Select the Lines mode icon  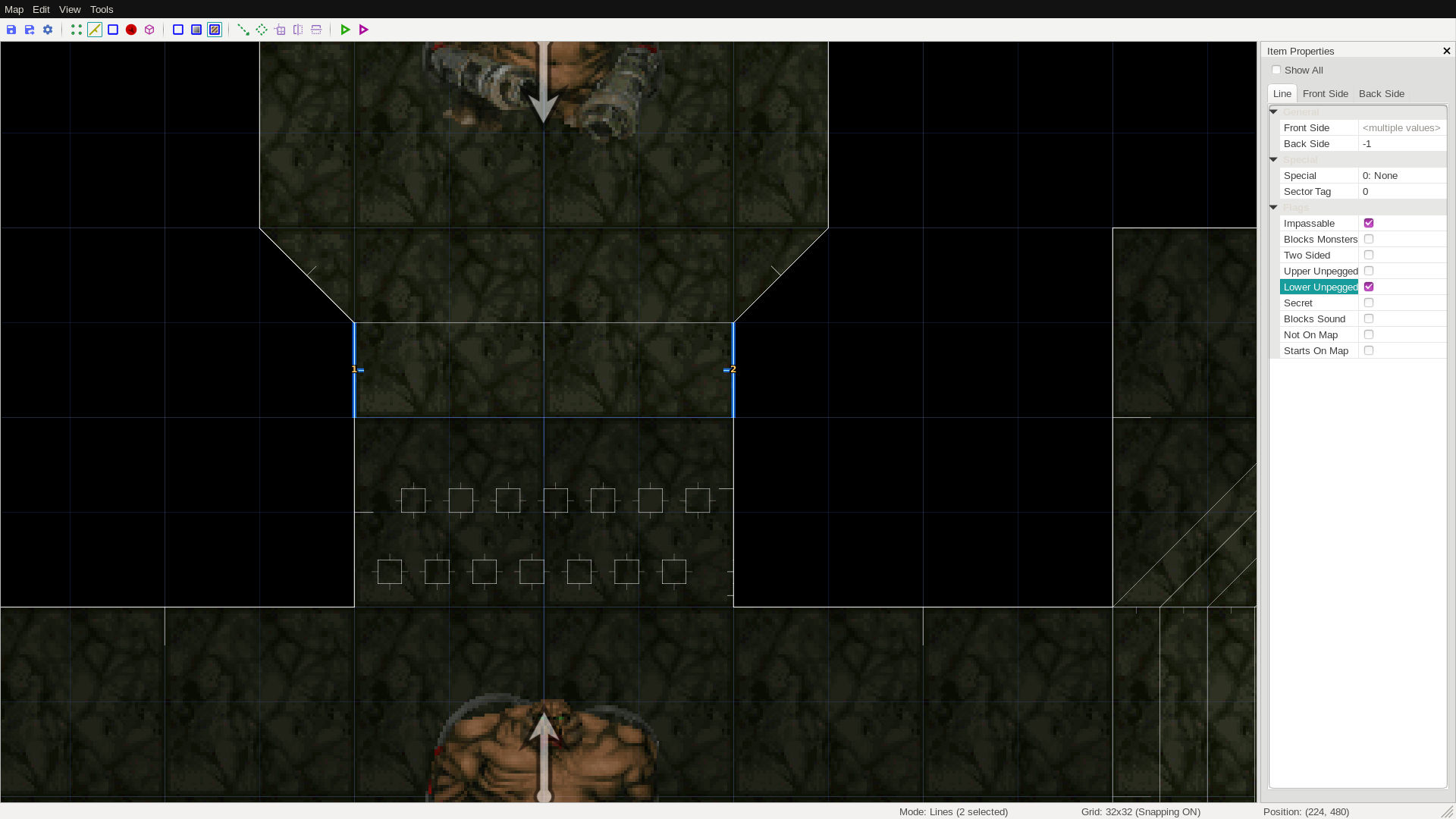click(x=95, y=30)
